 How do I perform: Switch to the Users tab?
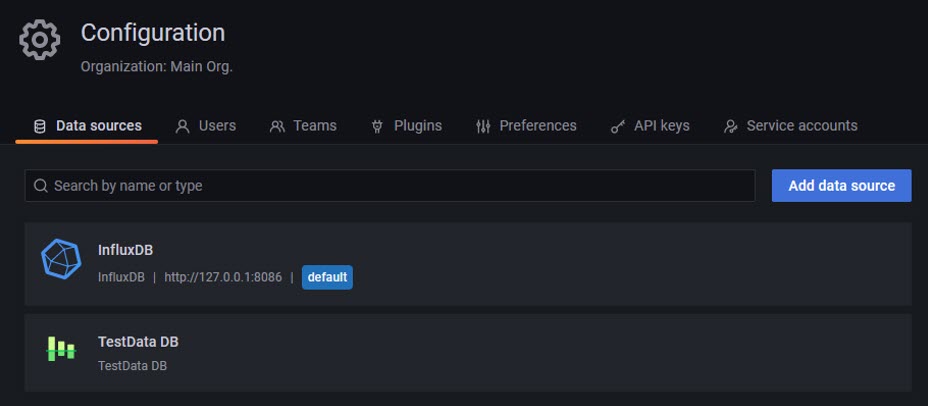[x=205, y=126]
